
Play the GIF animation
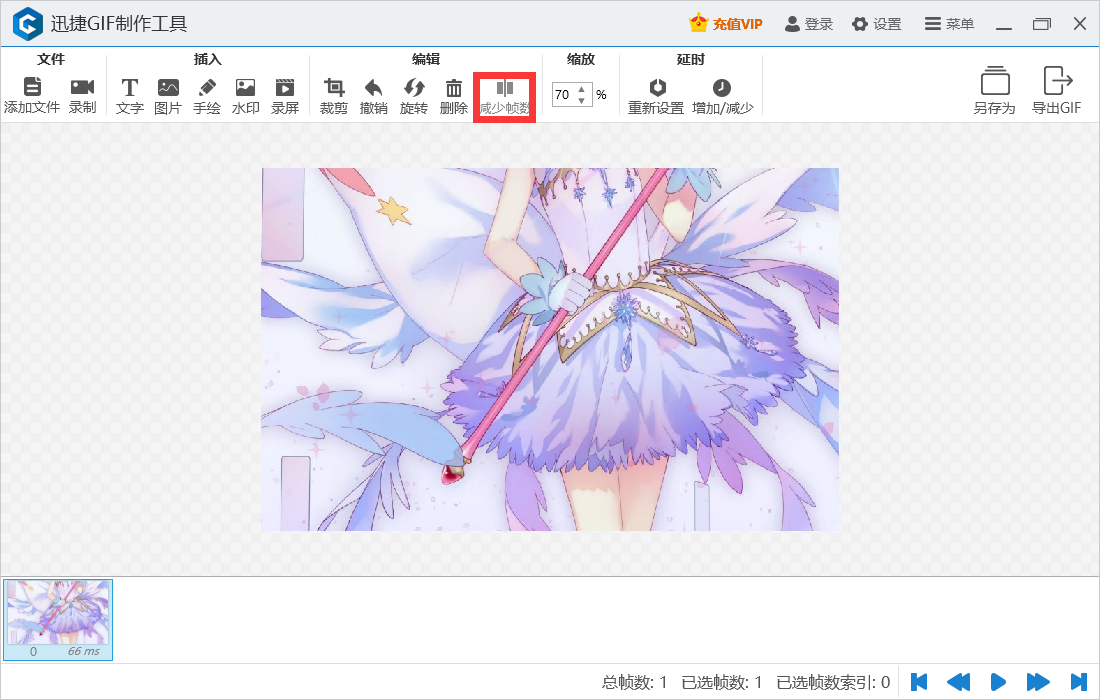[x=998, y=682]
